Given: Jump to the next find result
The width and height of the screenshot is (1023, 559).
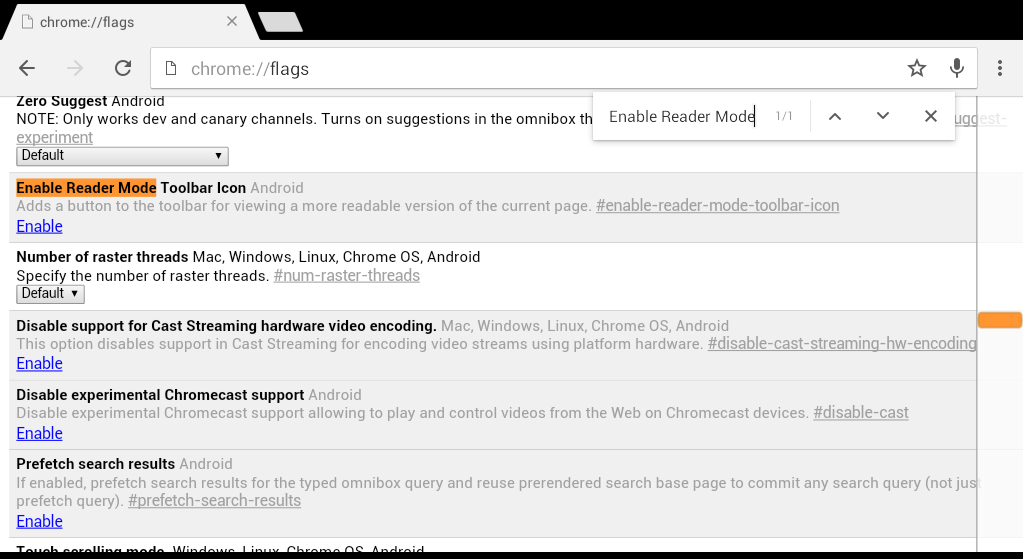Looking at the screenshot, I should pos(883,116).
